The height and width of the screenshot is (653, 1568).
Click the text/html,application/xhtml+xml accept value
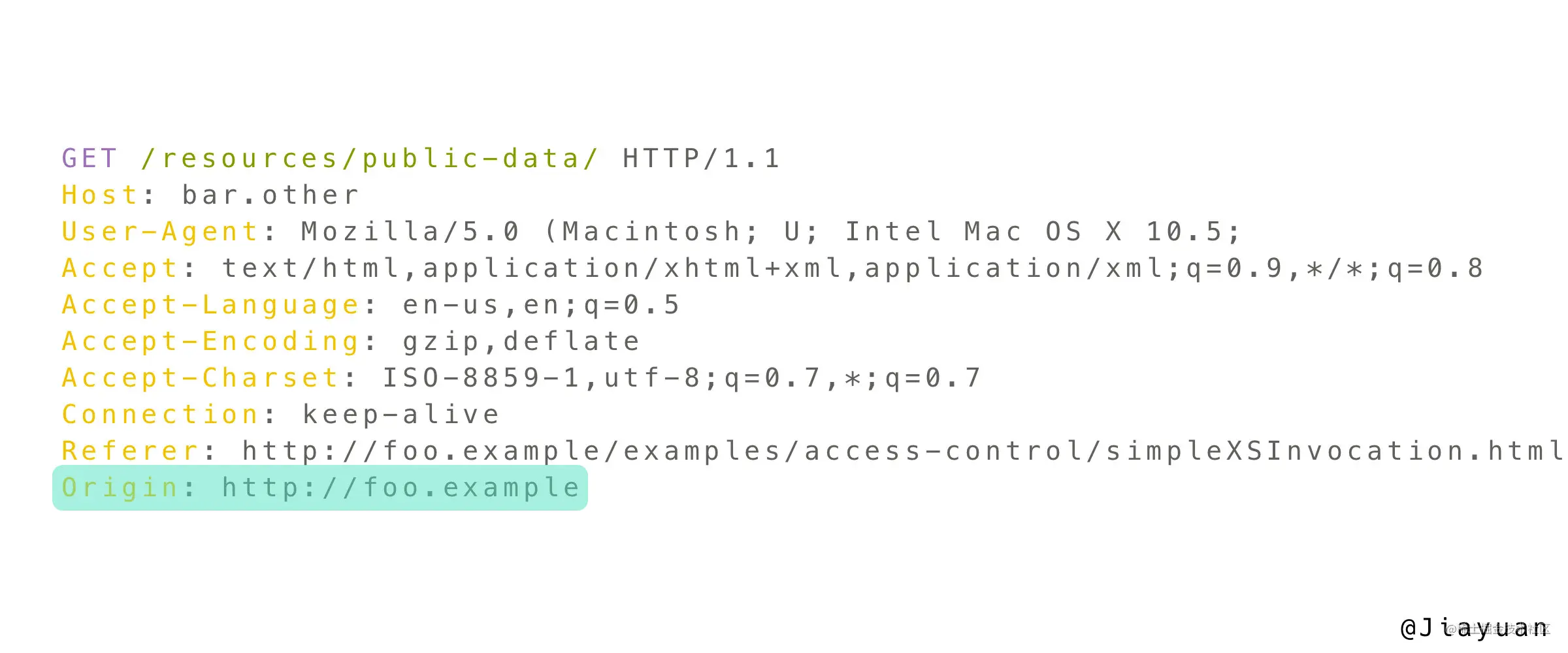(x=853, y=268)
